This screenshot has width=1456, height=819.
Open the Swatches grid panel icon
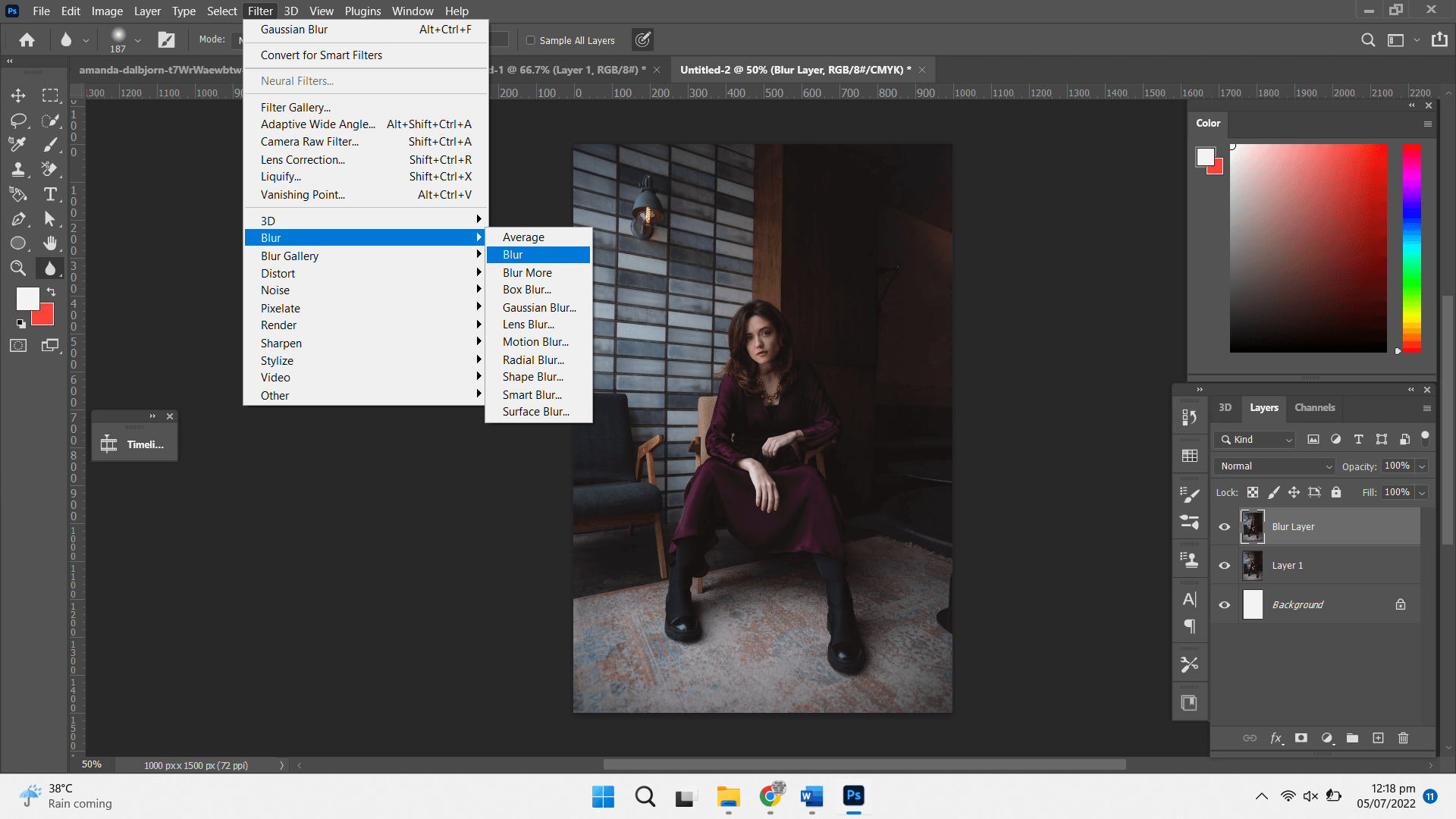pos(1189,456)
